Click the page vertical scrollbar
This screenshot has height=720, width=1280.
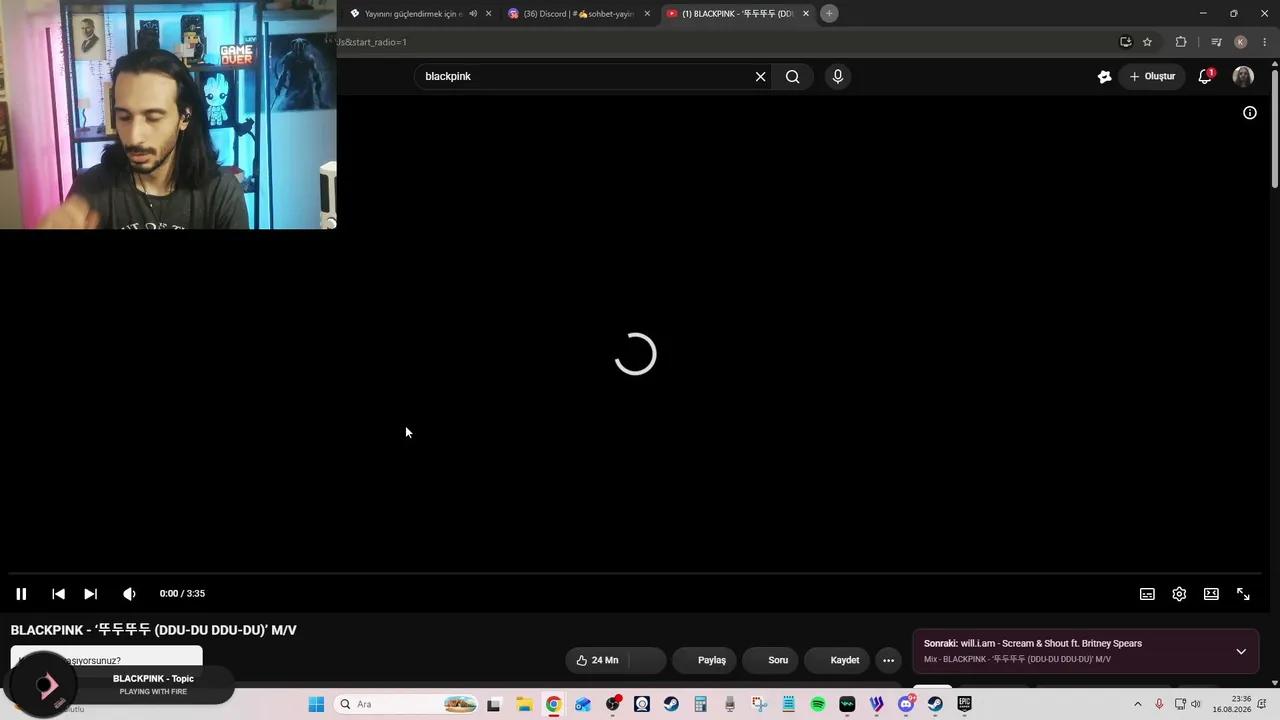tap(1274, 130)
